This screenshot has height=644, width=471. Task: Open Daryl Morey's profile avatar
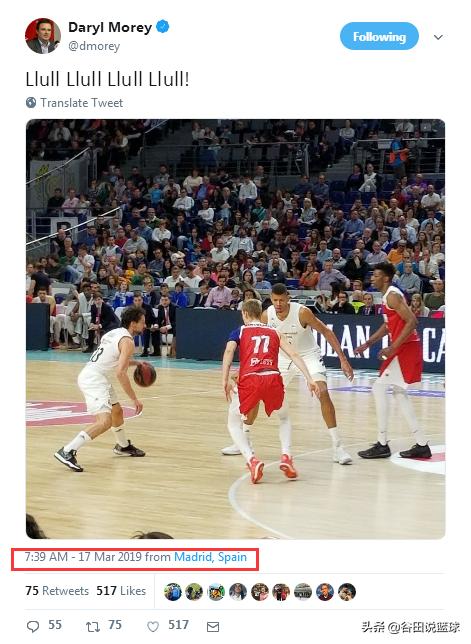point(43,36)
